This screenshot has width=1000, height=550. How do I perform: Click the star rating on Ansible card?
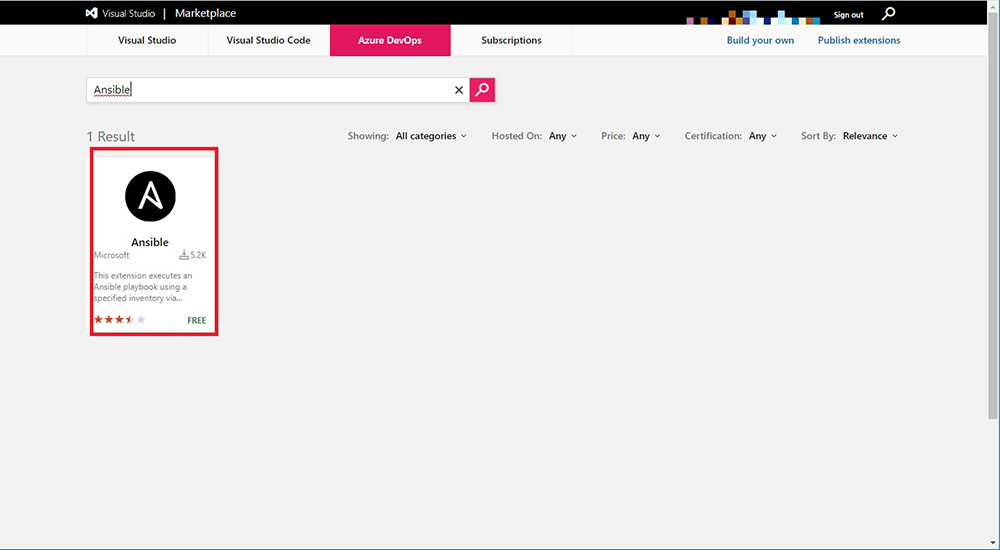[120, 320]
